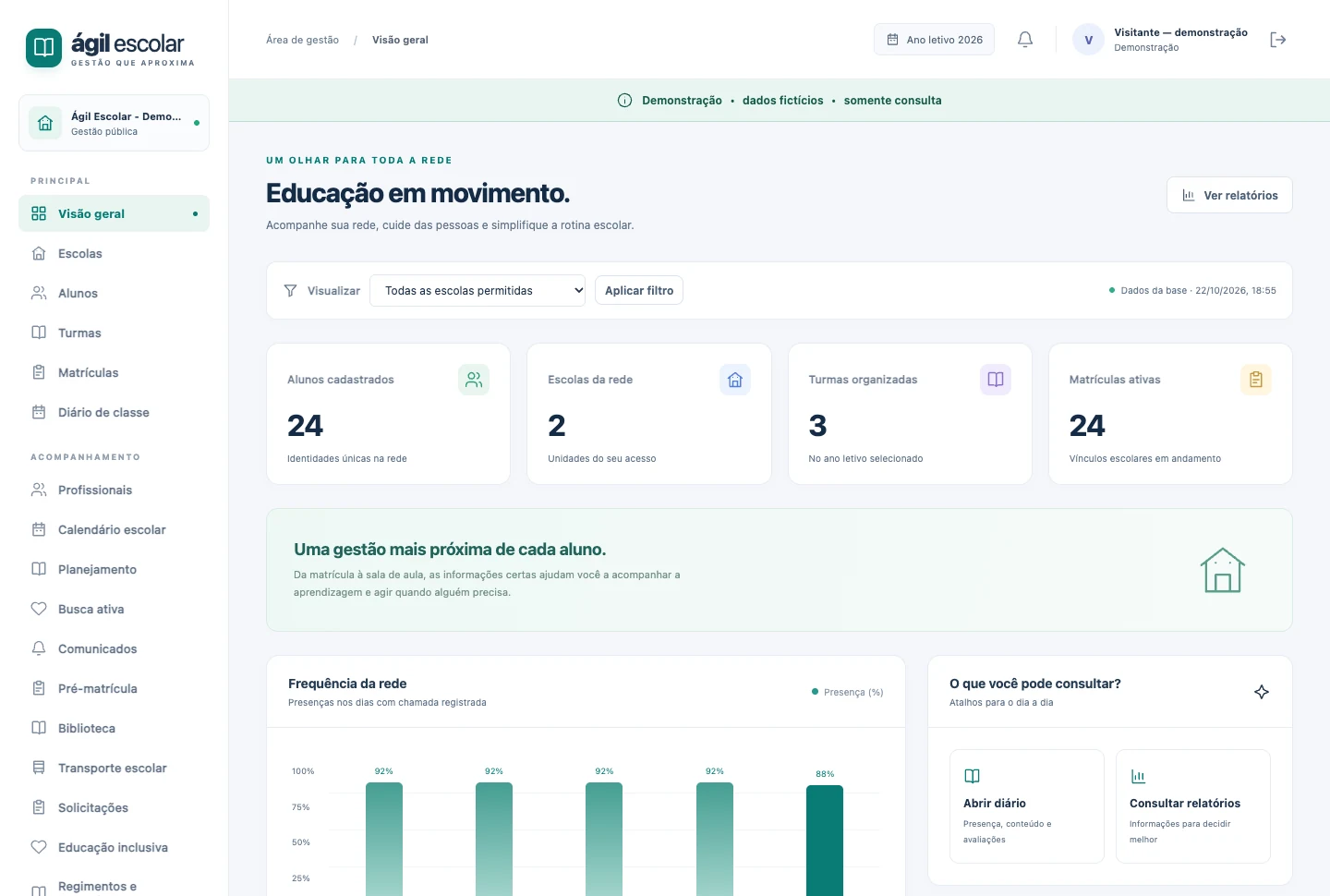Click the ágil escolar book logo icon
The height and width of the screenshot is (896, 1330).
point(43,48)
